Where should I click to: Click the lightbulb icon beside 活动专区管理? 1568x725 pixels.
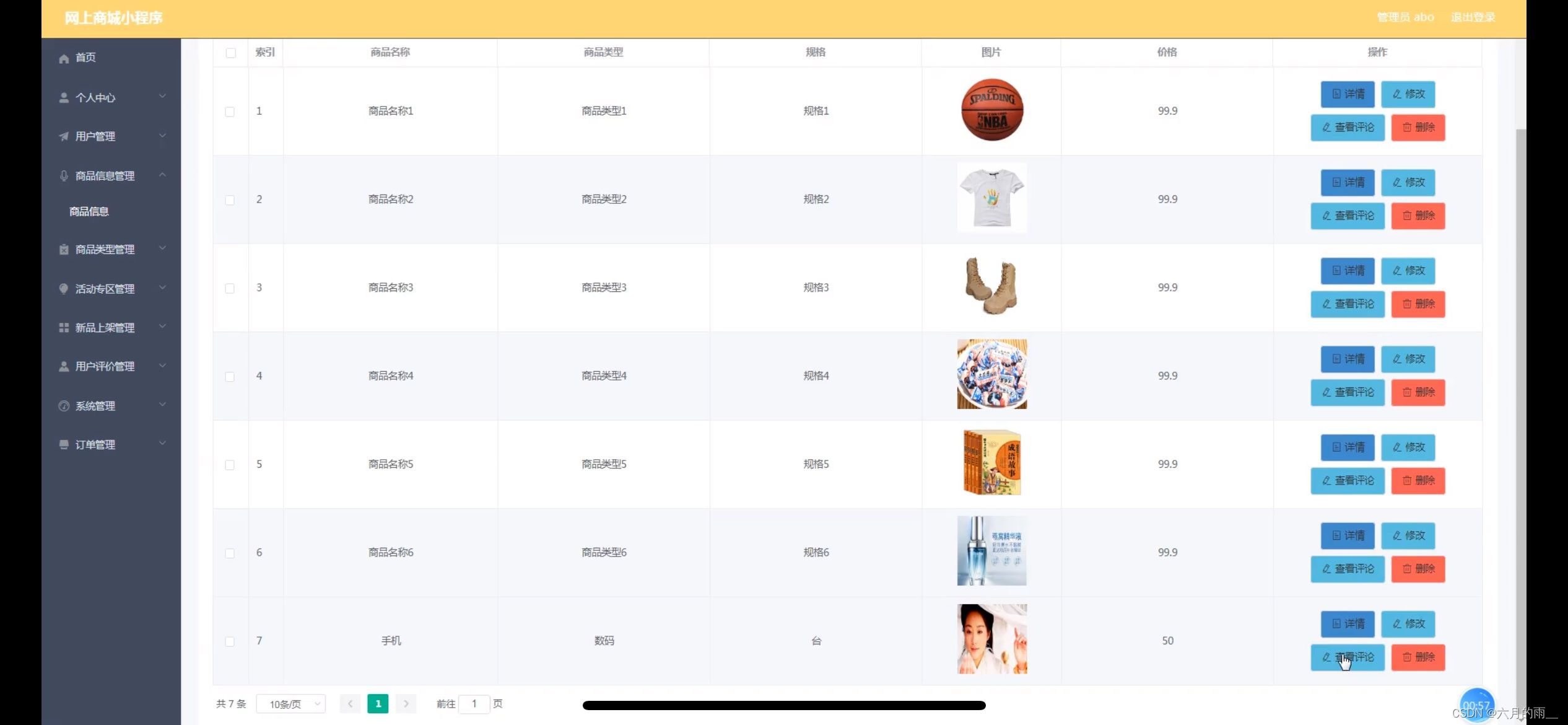64,289
